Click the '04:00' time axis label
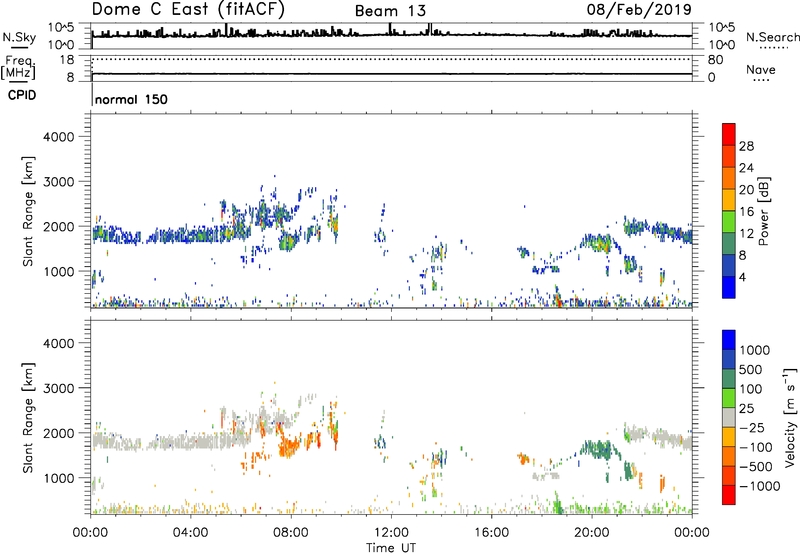The height and width of the screenshot is (554, 800). (x=190, y=533)
